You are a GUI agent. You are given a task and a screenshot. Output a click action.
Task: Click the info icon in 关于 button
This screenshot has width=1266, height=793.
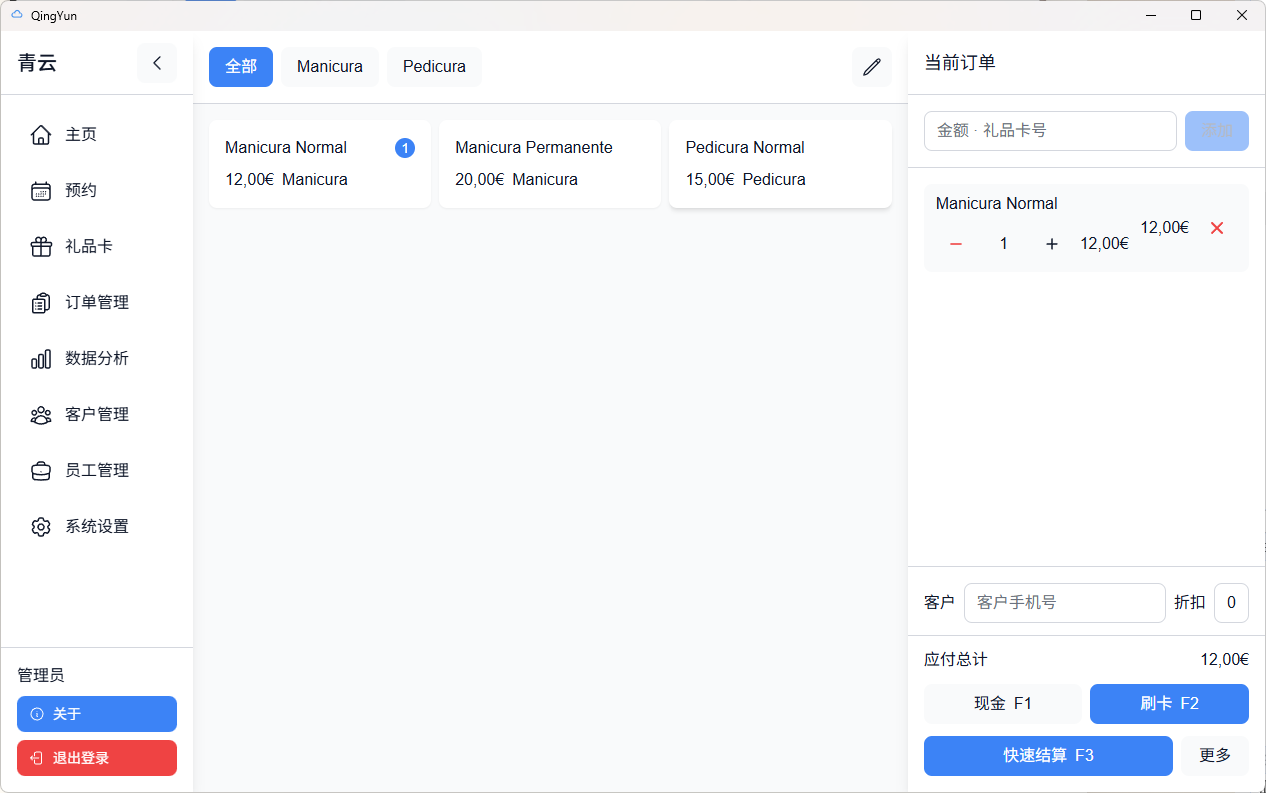coord(37,714)
